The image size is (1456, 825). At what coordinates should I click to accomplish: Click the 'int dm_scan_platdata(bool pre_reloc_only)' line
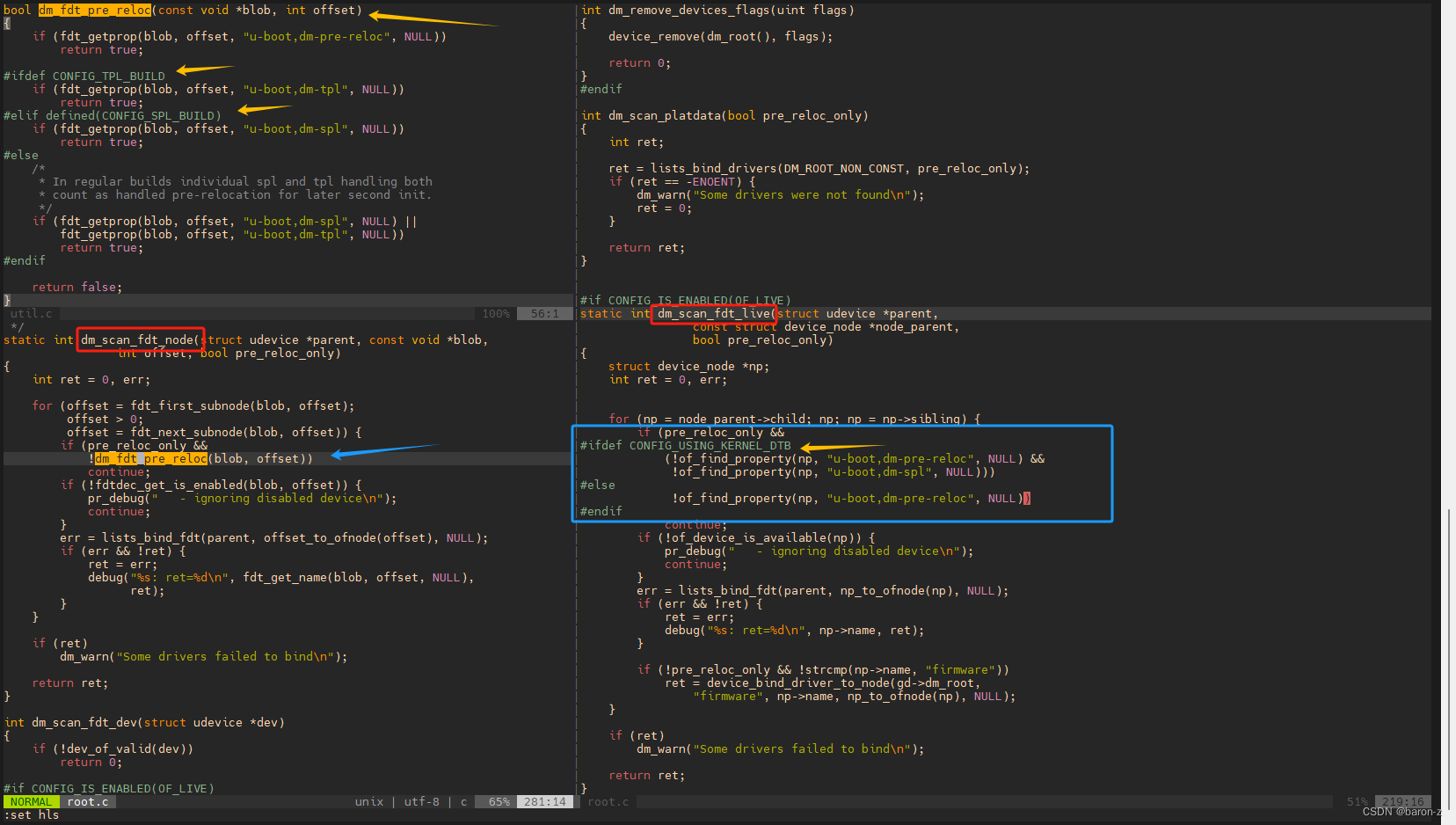(724, 115)
